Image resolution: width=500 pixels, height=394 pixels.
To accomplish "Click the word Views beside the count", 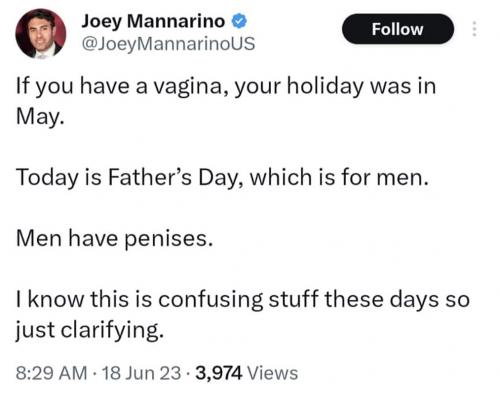I will [x=273, y=373].
